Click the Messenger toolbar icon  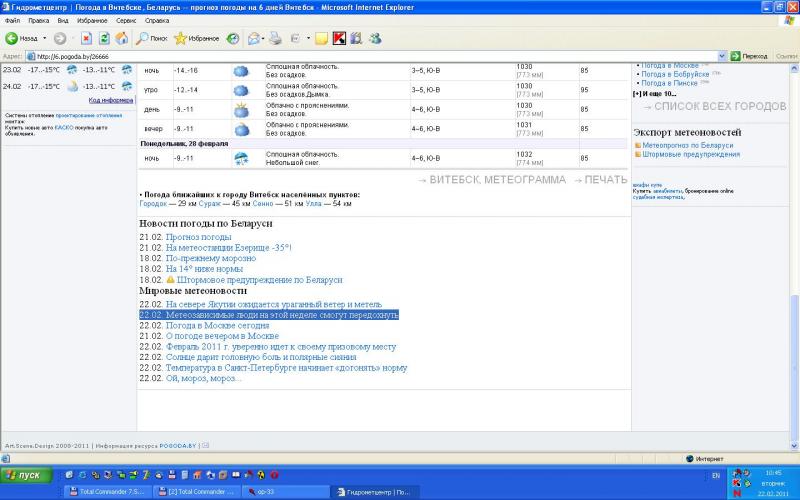pos(376,38)
